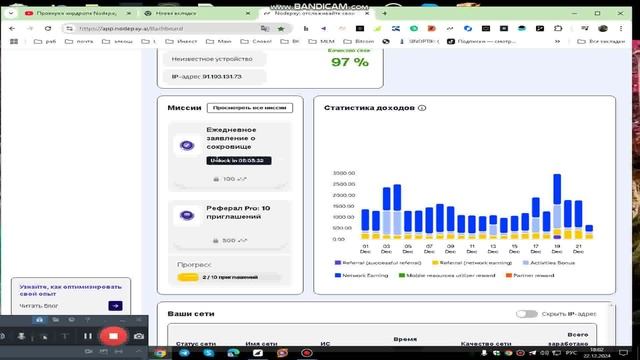Pause the Bandicam recording

point(88,336)
